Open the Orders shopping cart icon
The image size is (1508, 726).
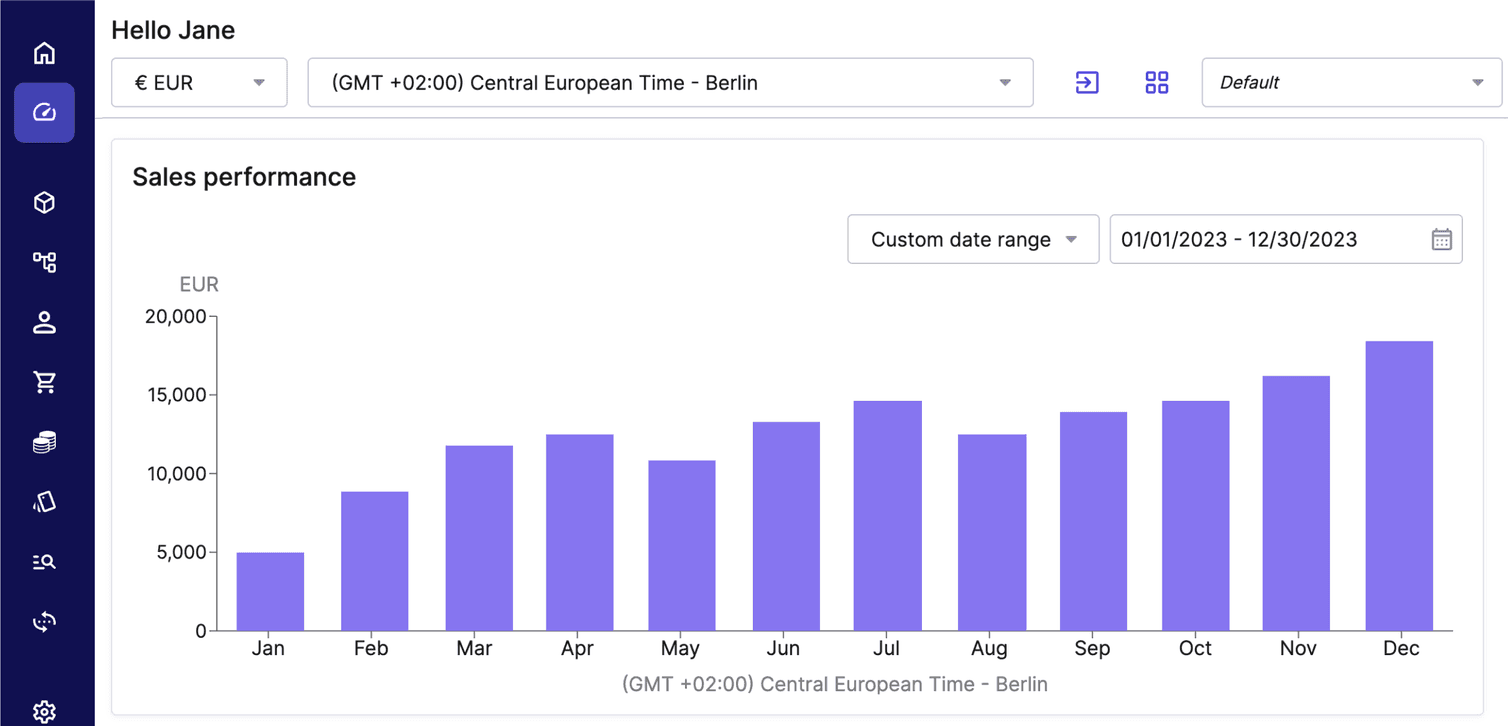click(x=44, y=382)
